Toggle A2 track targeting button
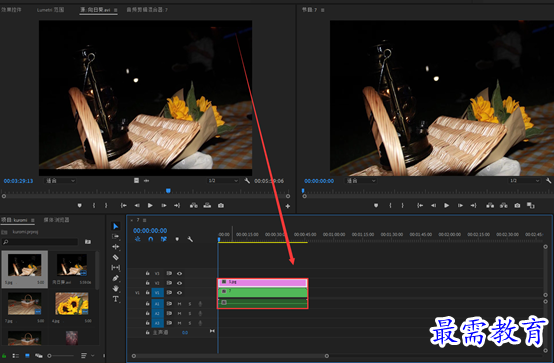Image resolution: width=554 pixels, height=363 pixels. [157, 313]
